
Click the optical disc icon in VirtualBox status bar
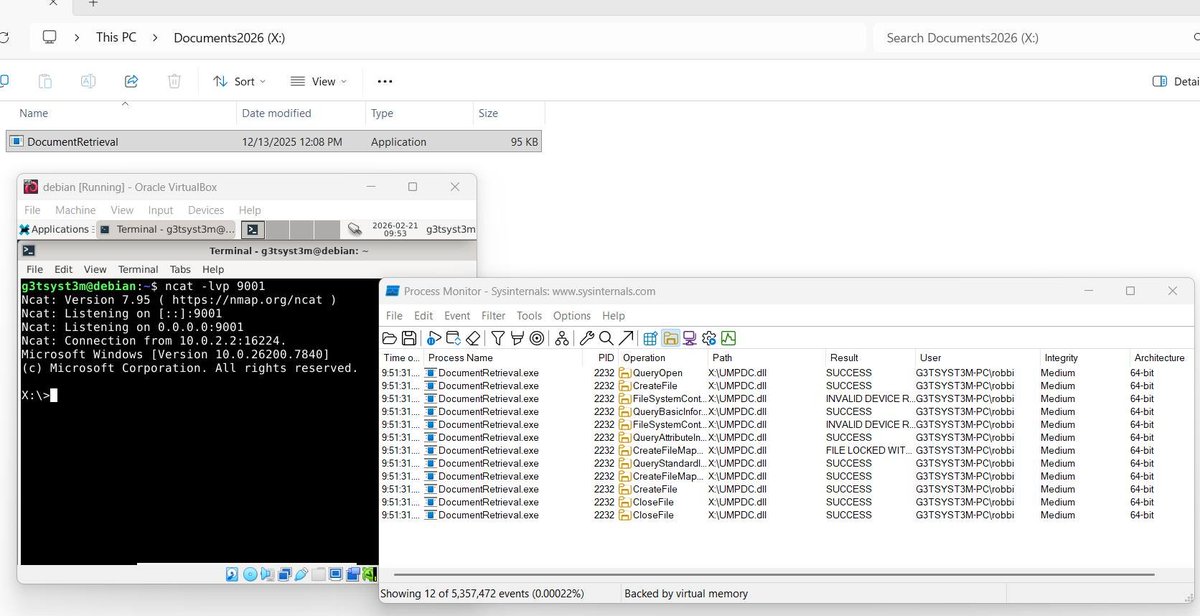click(x=250, y=575)
